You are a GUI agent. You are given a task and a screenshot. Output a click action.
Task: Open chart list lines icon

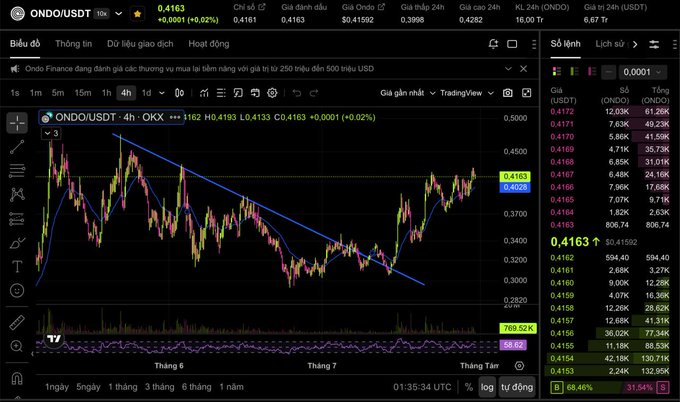pos(221,93)
